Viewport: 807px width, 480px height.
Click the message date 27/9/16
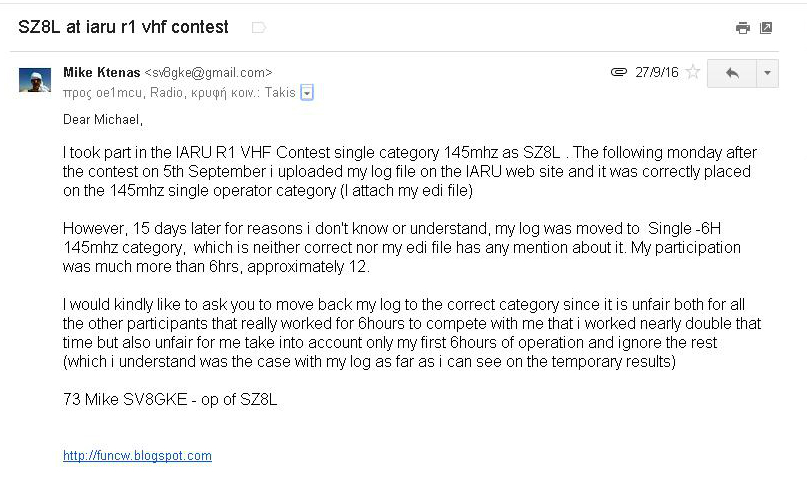(x=657, y=72)
